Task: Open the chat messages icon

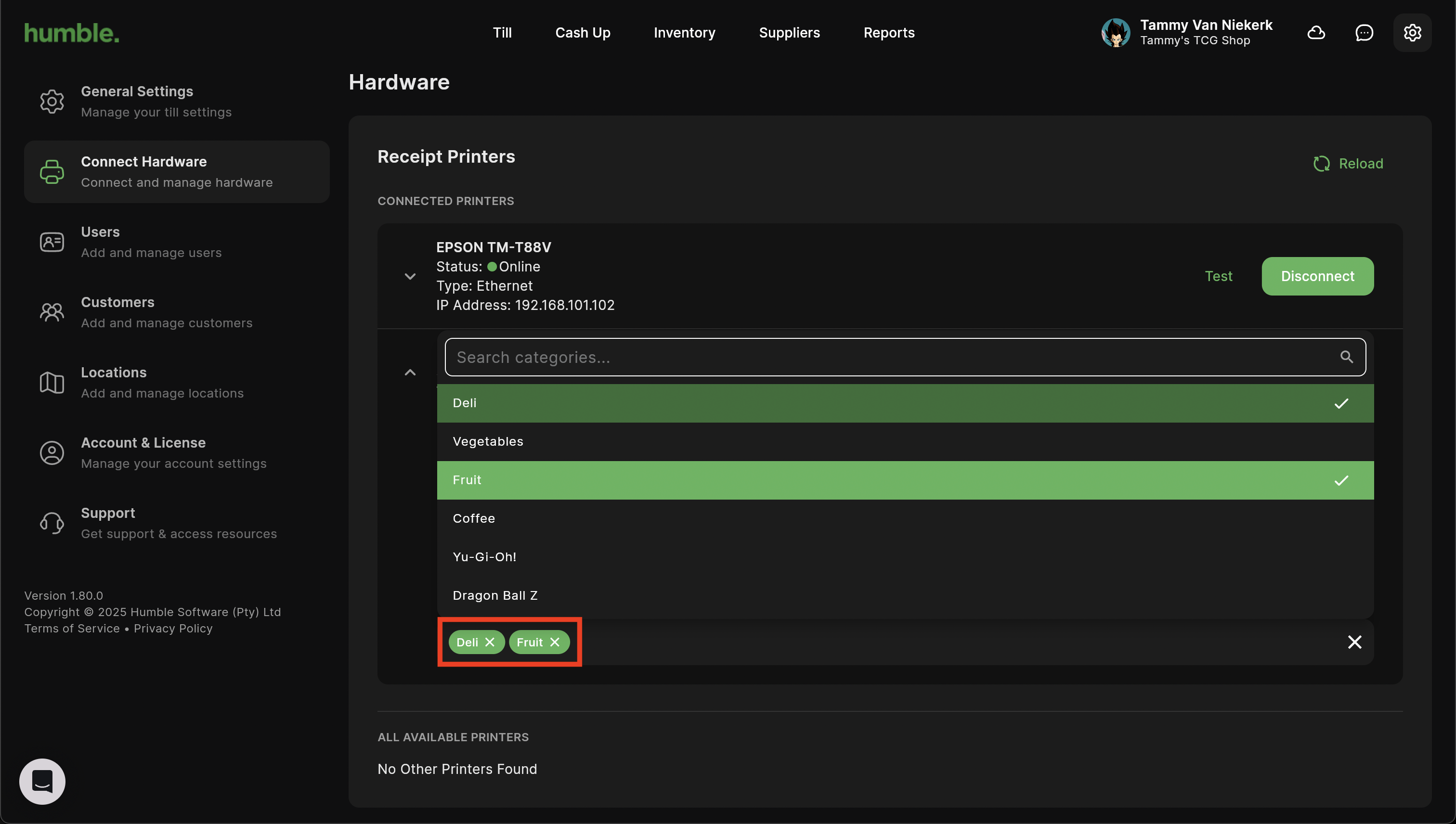Action: click(1365, 33)
